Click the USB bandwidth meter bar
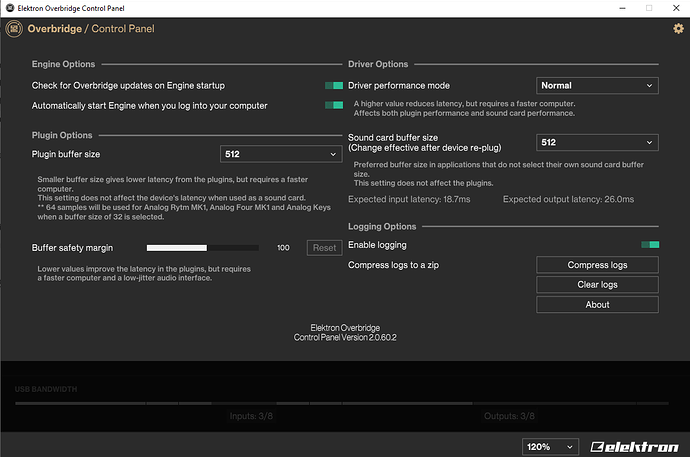This screenshot has height=457, width=690. pyautogui.click(x=341, y=403)
